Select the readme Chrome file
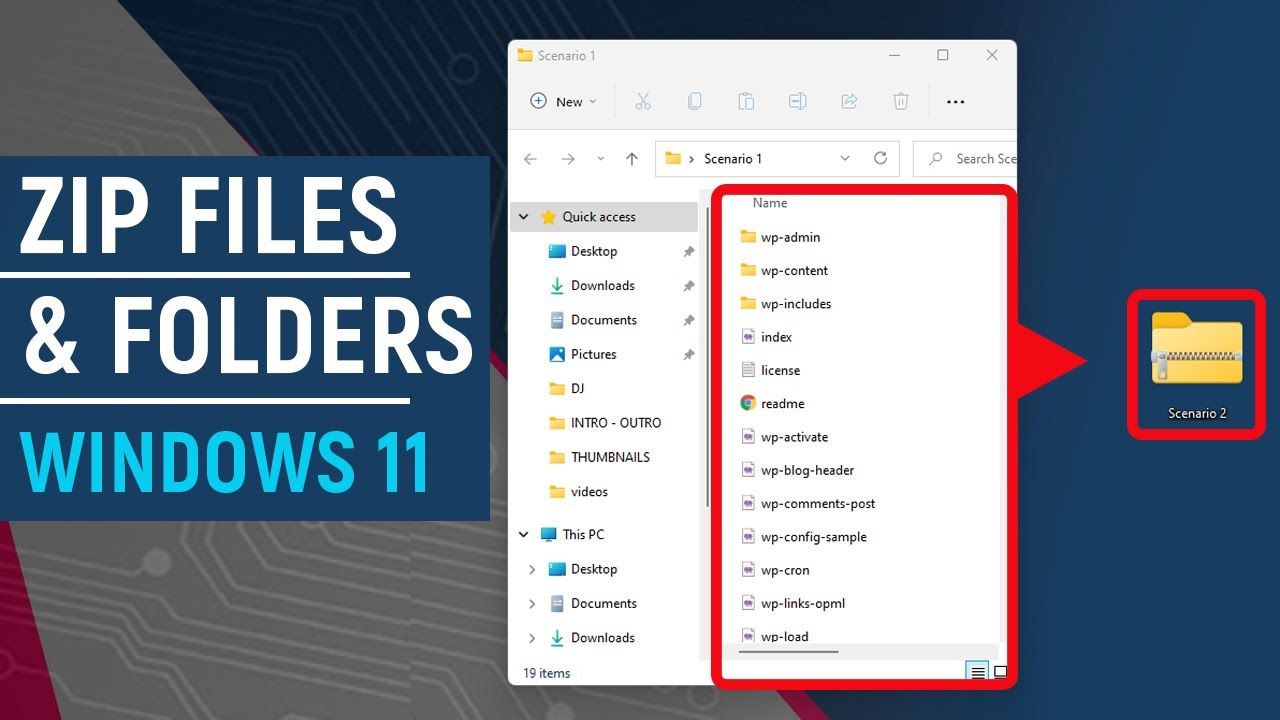Screen dimensions: 1280x720 772,403
